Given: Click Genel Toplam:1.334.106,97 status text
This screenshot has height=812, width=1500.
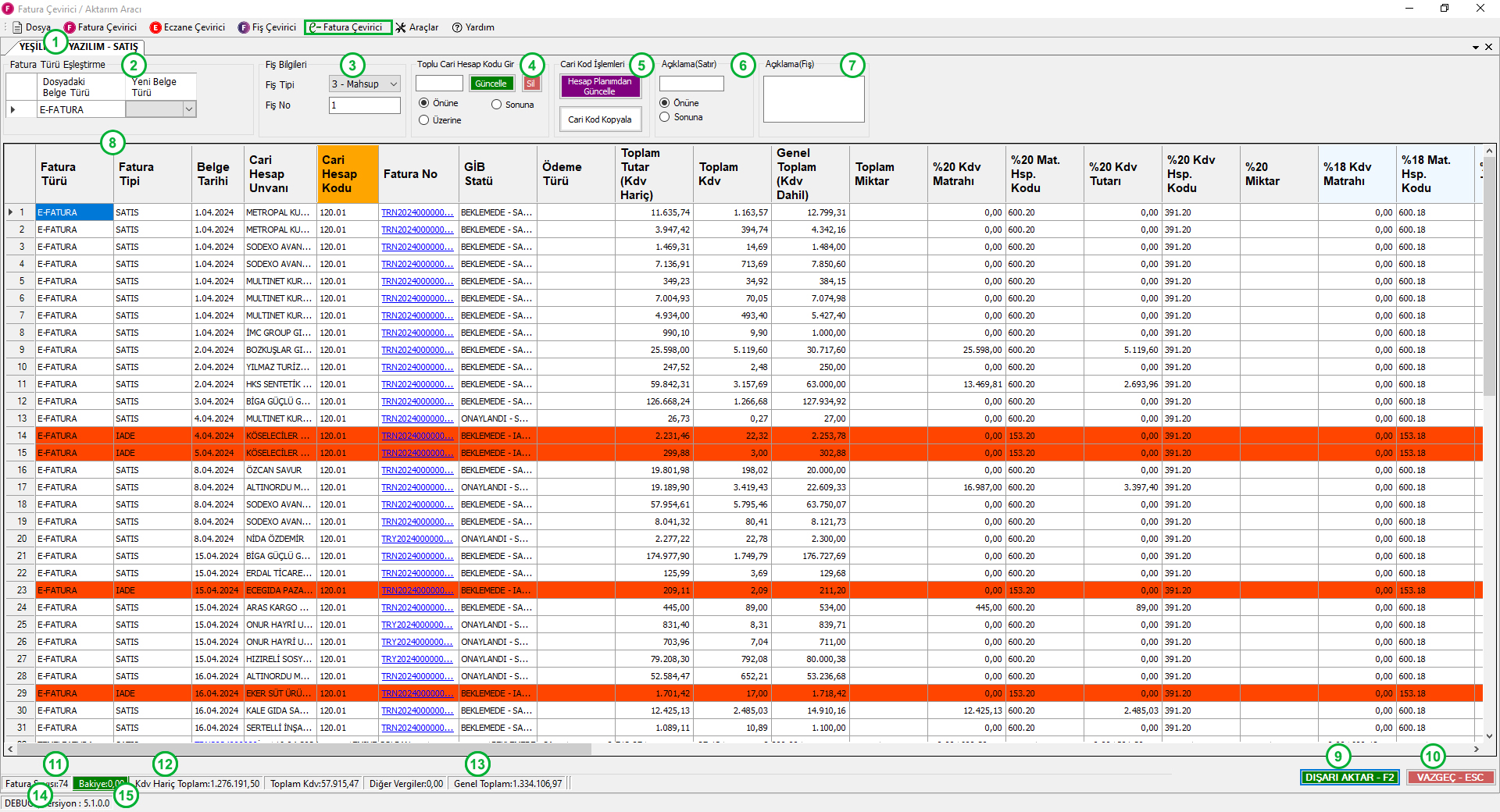Looking at the screenshot, I should pyautogui.click(x=508, y=784).
